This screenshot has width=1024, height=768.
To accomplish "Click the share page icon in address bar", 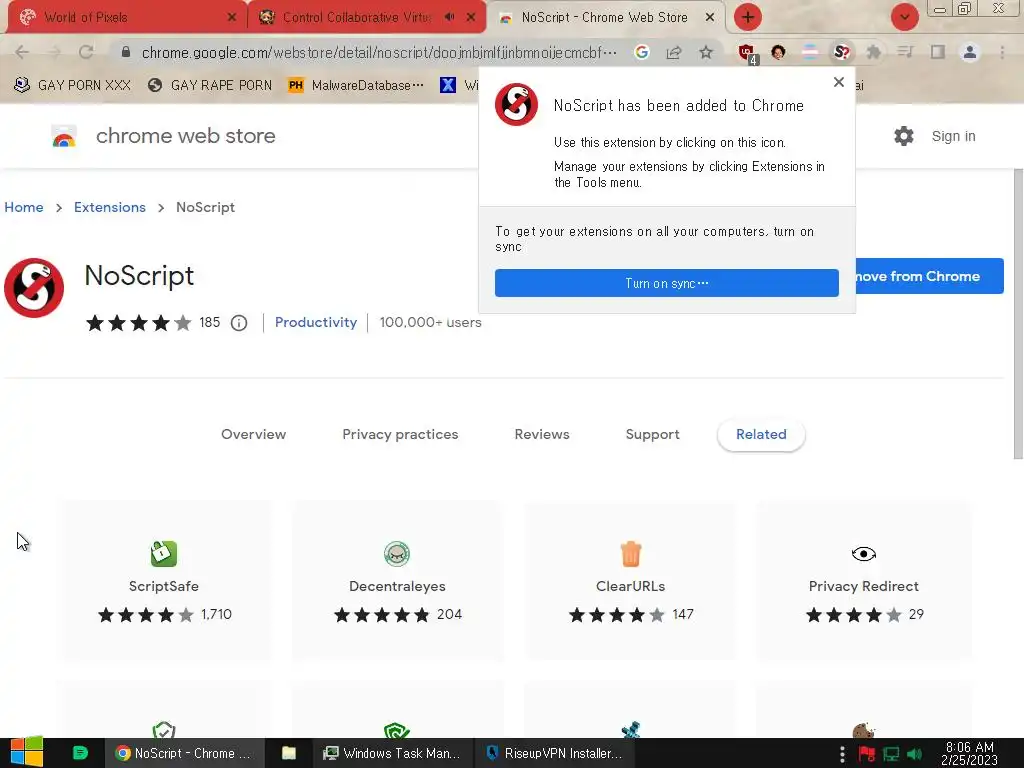I will [674, 52].
